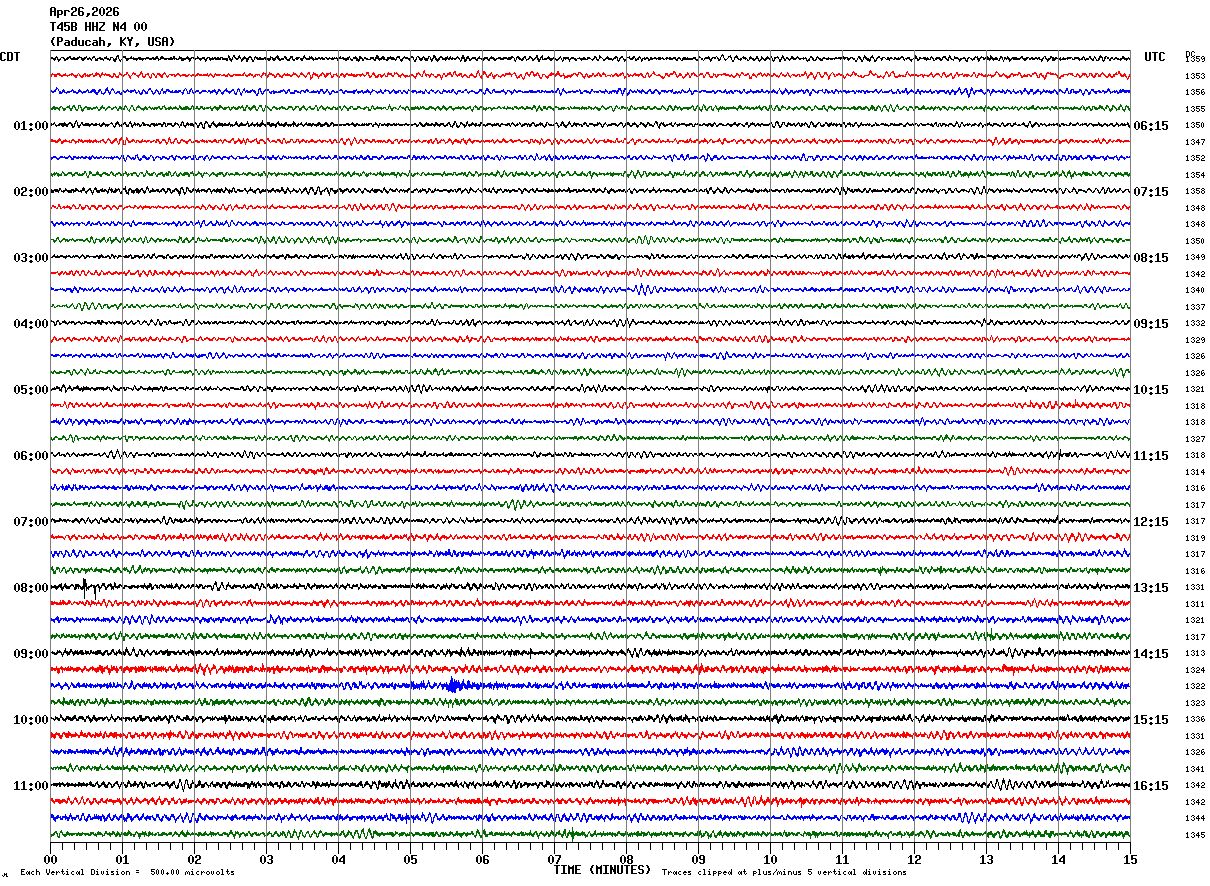Click the 11:15 UTC time label
This screenshot has height=886, width=1210.
[x=1150, y=456]
